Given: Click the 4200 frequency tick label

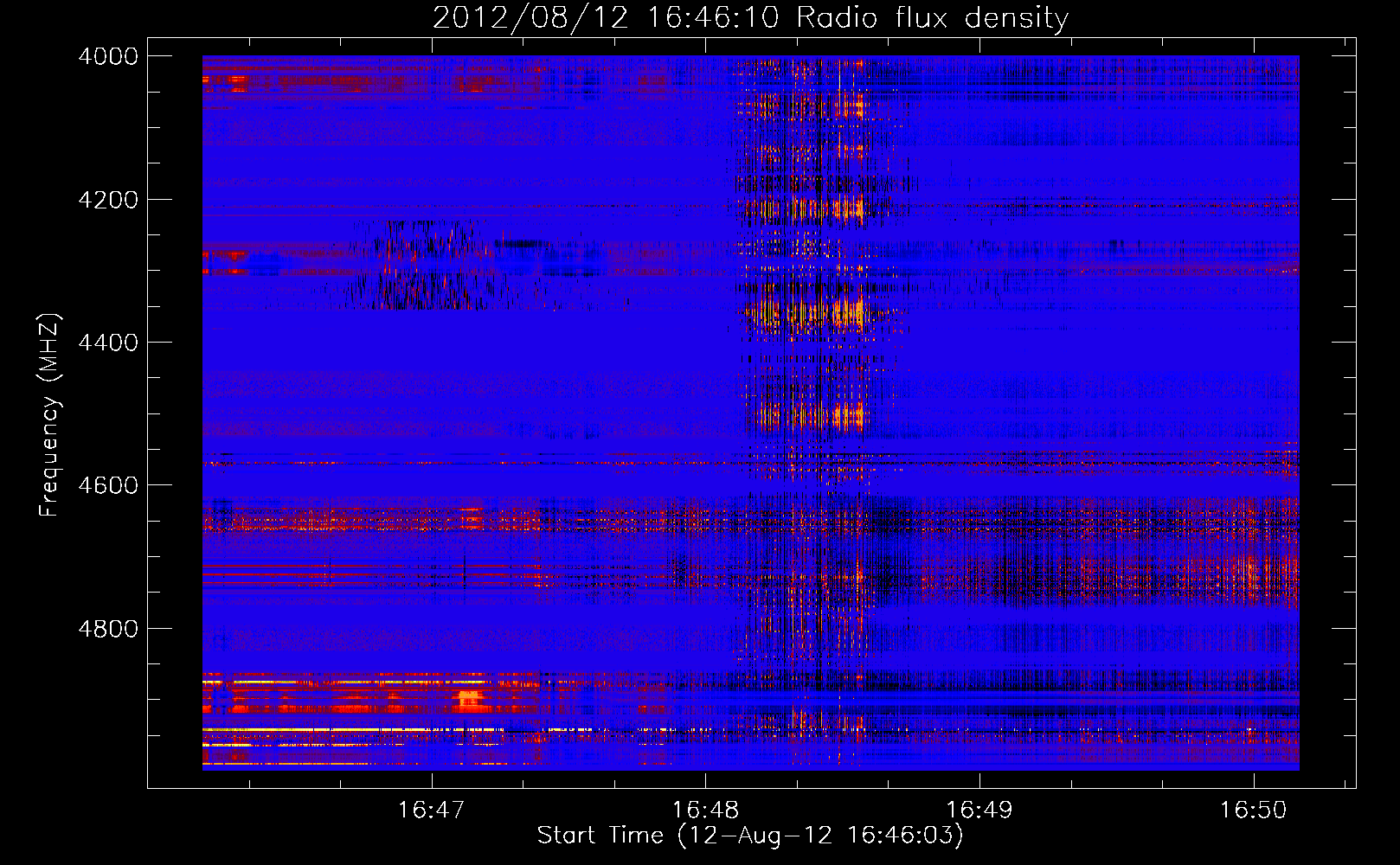Looking at the screenshot, I should click(108, 200).
